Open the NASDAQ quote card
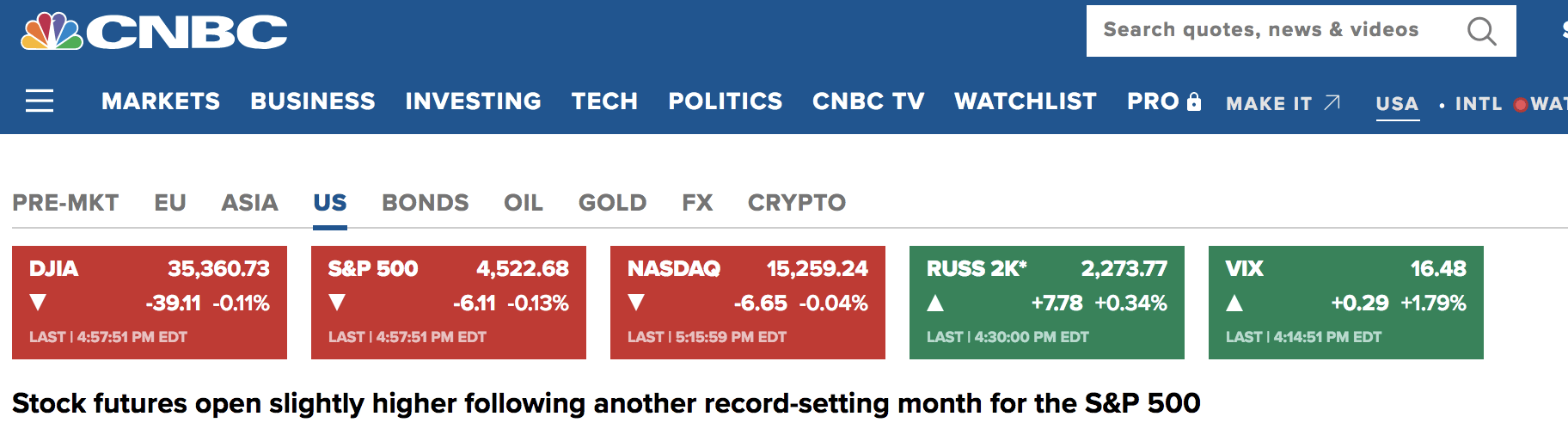Screen dimensions: 1568x435 click(x=748, y=302)
